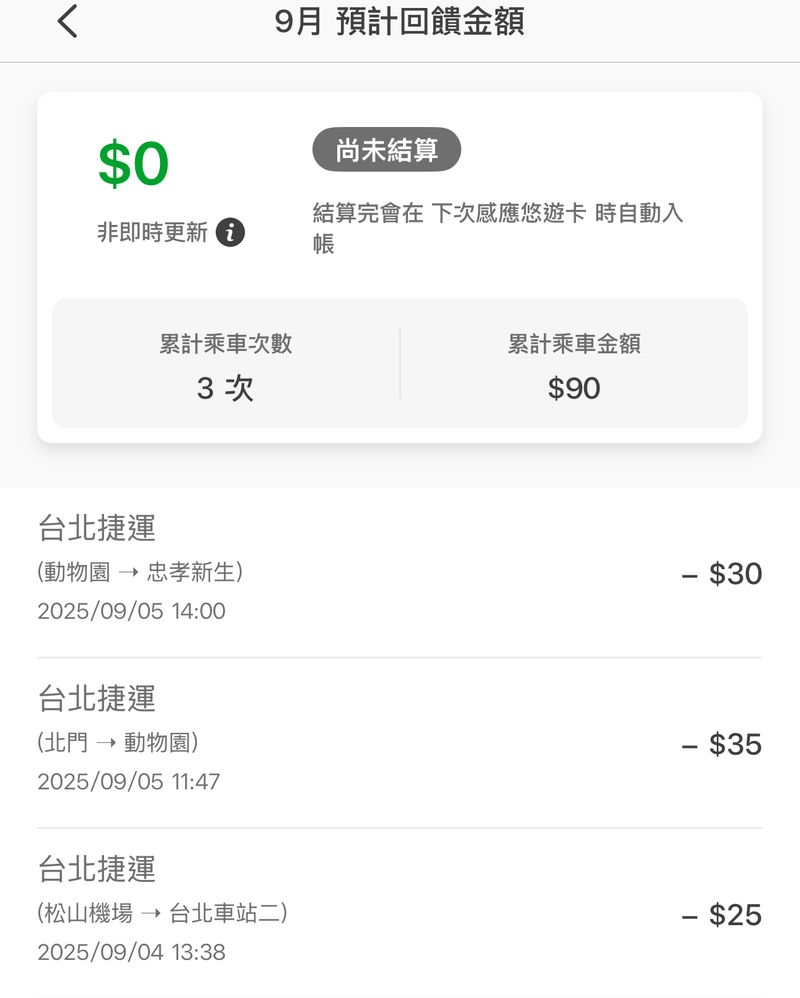Select the 9月 預計回饋金額 page title
Image resolution: width=800 pixels, height=998 pixels.
pyautogui.click(x=399, y=22)
